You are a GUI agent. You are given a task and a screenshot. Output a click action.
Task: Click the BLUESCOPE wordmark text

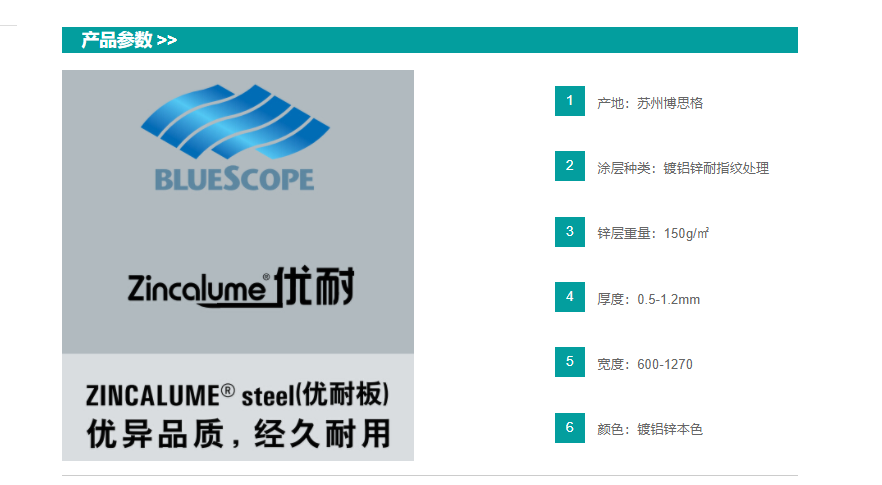click(235, 179)
